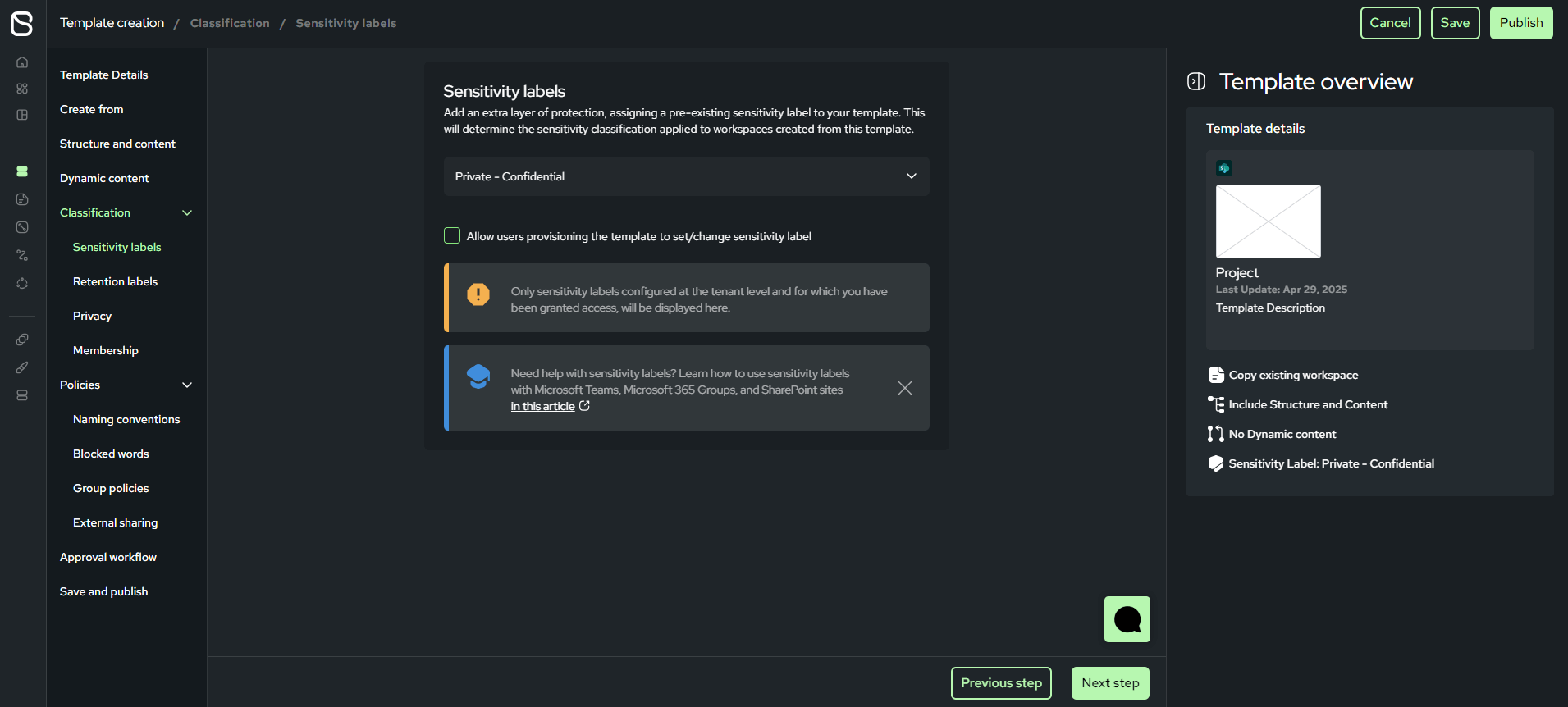Click the Project template thumbnail placeholder
The height and width of the screenshot is (707, 1568).
pos(1269,221)
